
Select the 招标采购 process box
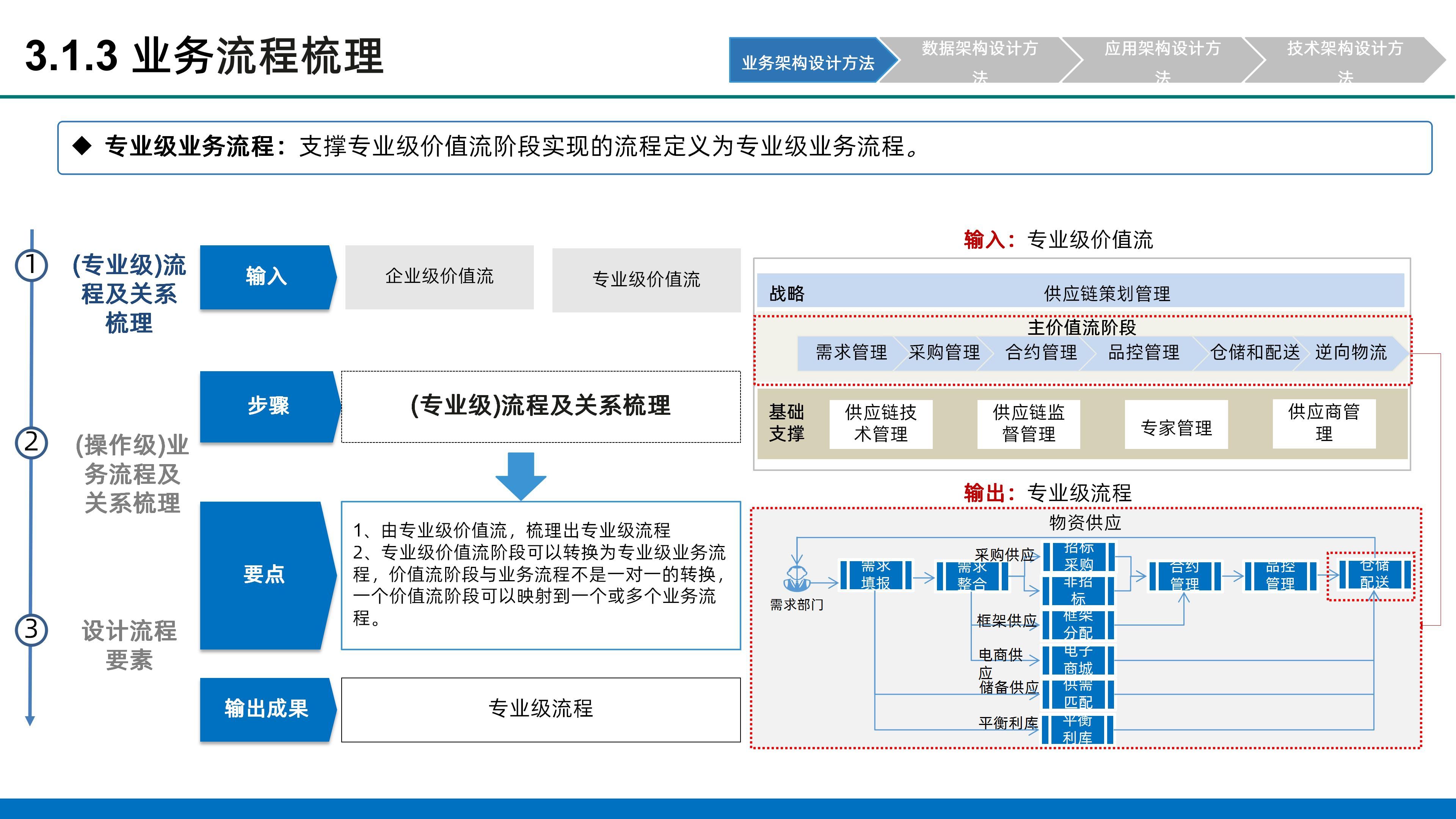[x=1078, y=557]
